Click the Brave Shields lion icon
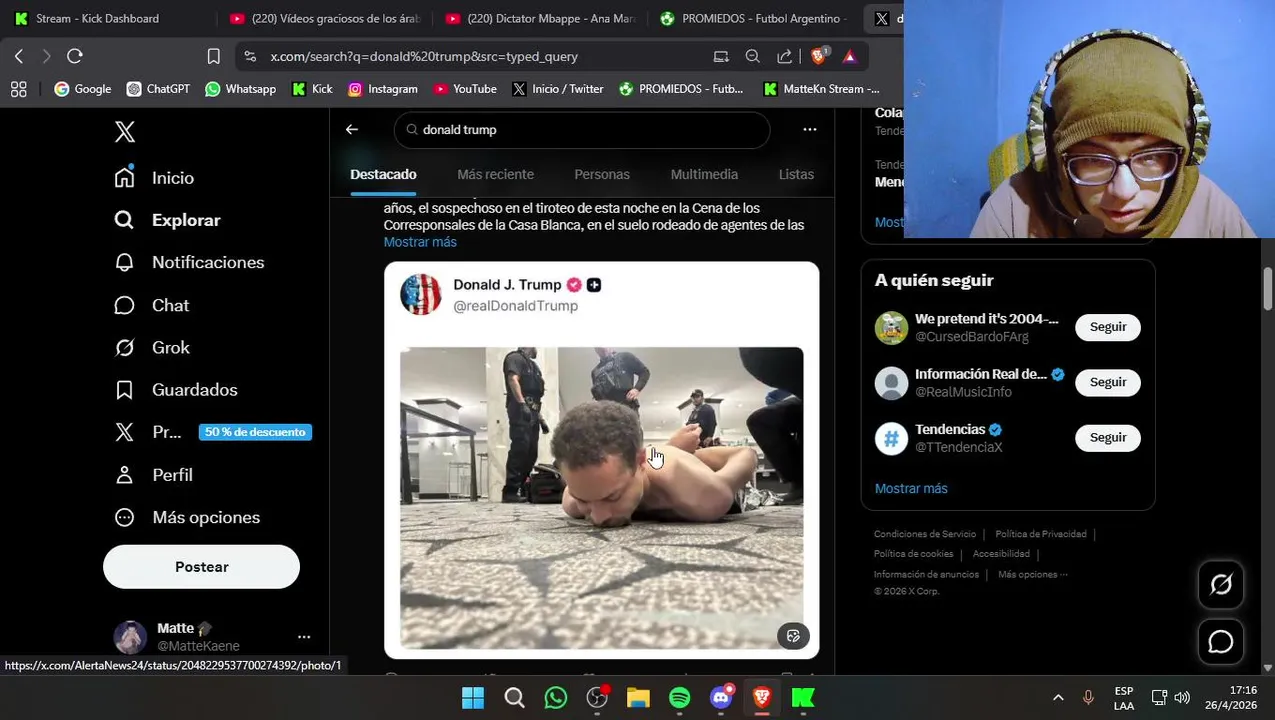The height and width of the screenshot is (720, 1275). coord(819,56)
